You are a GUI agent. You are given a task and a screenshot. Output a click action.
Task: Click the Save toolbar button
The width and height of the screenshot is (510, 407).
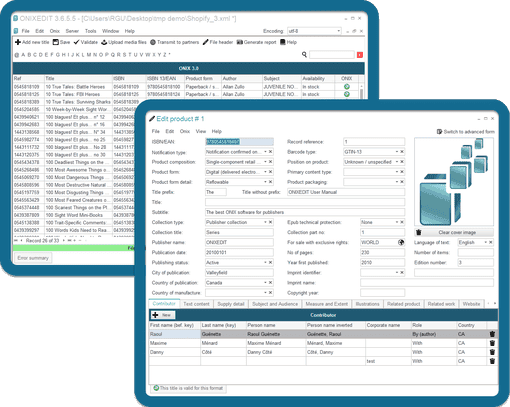62,42
